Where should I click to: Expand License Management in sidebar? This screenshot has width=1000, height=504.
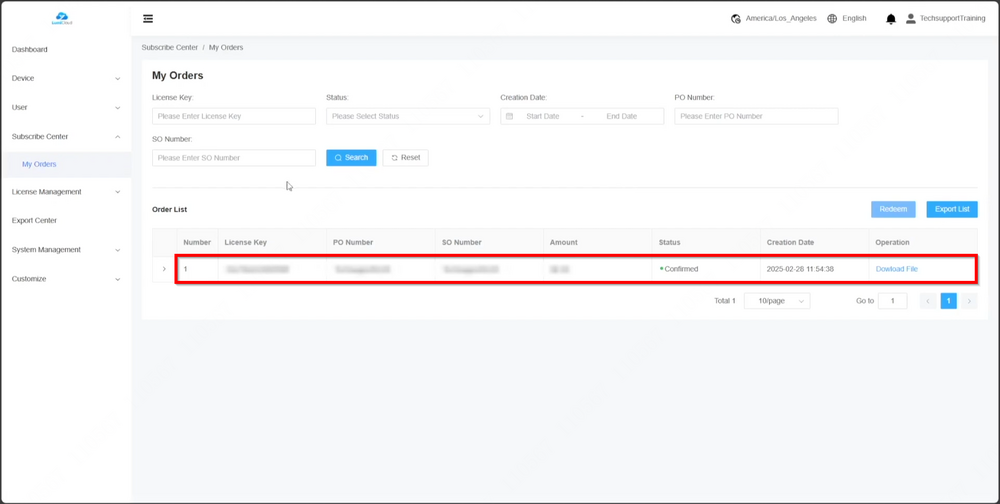click(65, 192)
